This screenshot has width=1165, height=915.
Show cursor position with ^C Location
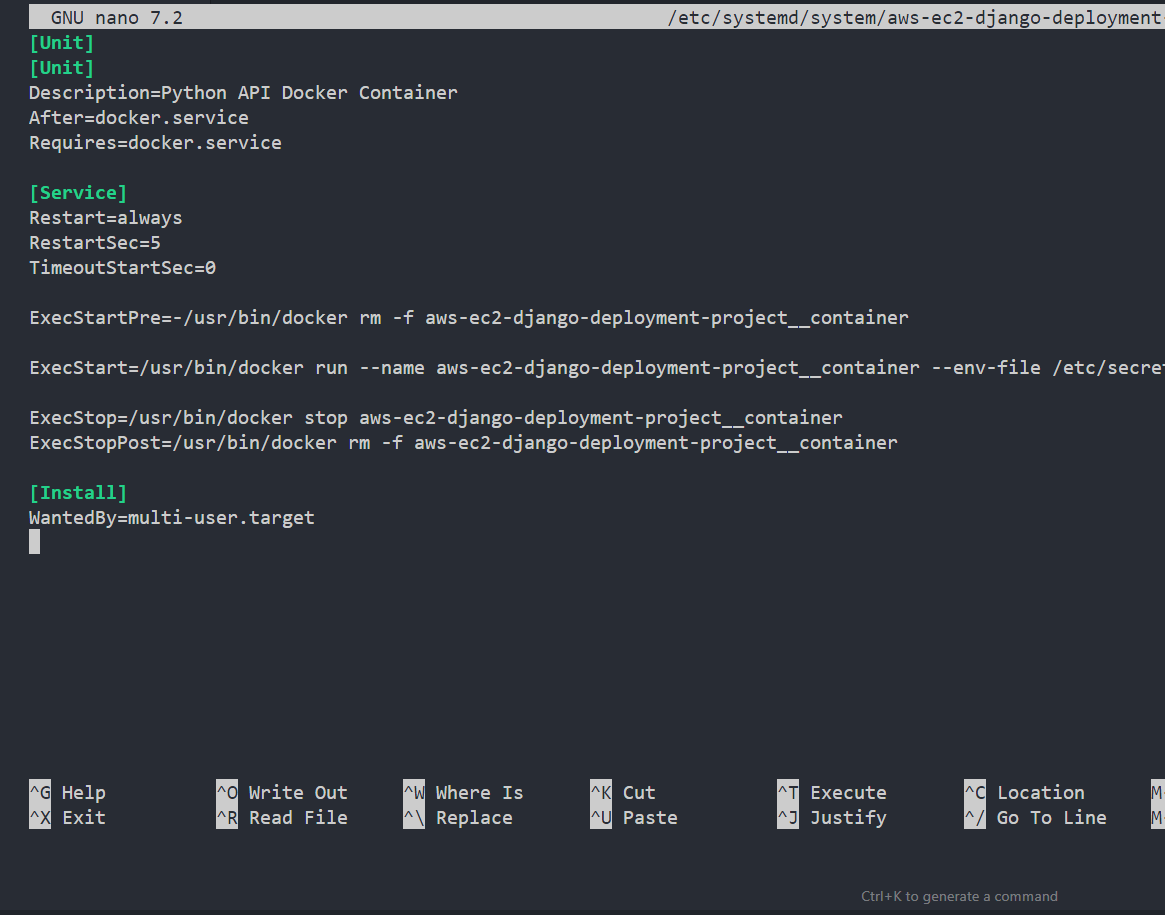tap(1024, 792)
